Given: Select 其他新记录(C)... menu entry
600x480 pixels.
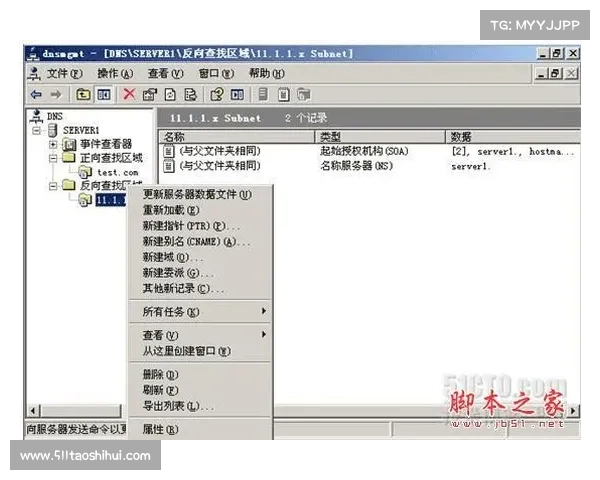Looking at the screenshot, I should tap(201, 289).
